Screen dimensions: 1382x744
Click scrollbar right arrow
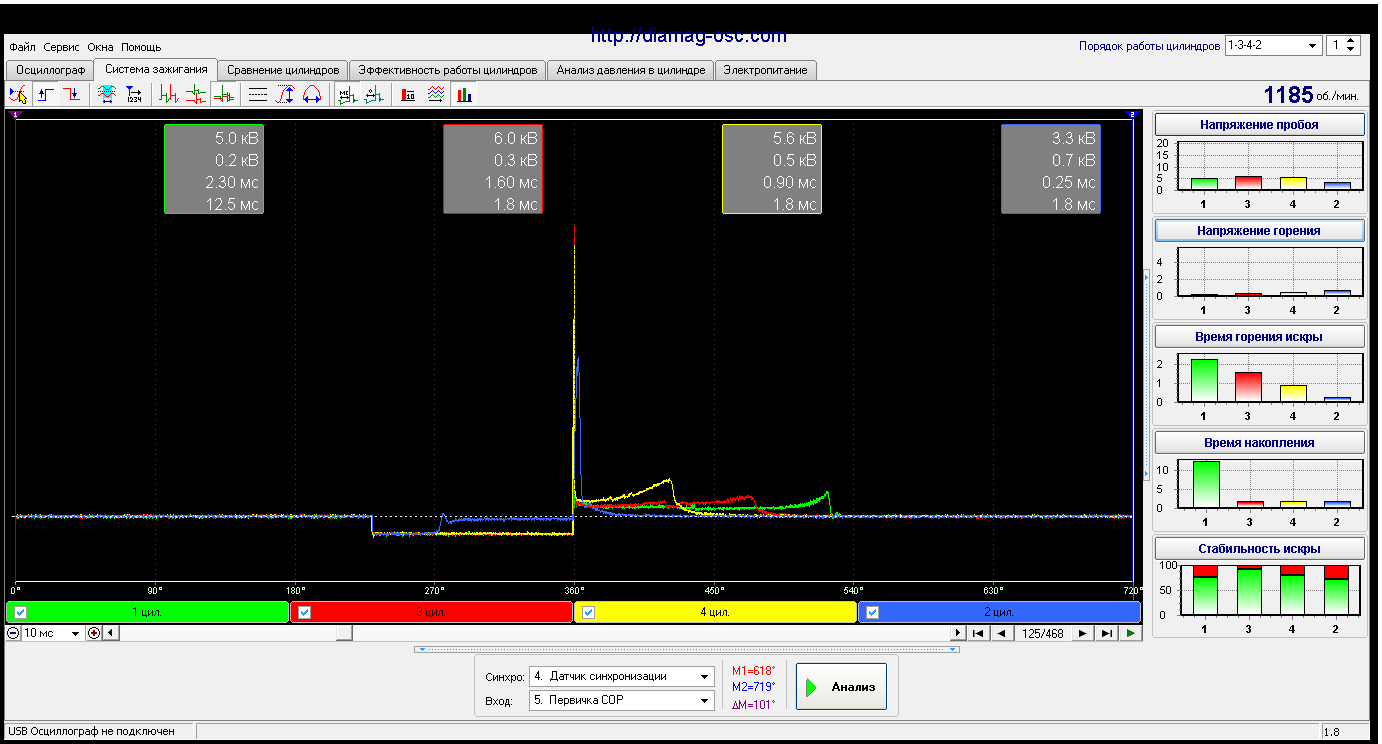pyautogui.click(x=958, y=633)
